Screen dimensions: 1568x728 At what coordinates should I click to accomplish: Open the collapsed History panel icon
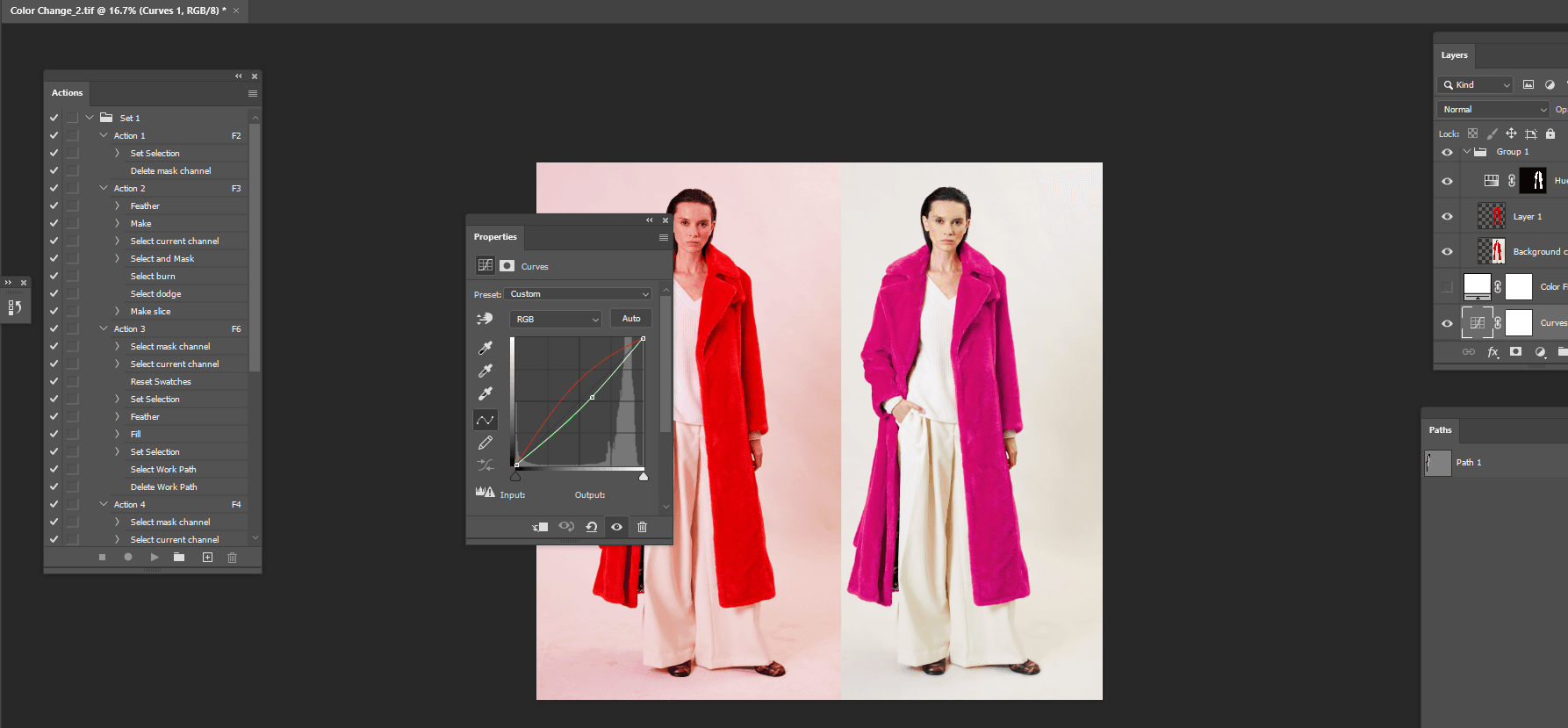tap(15, 307)
